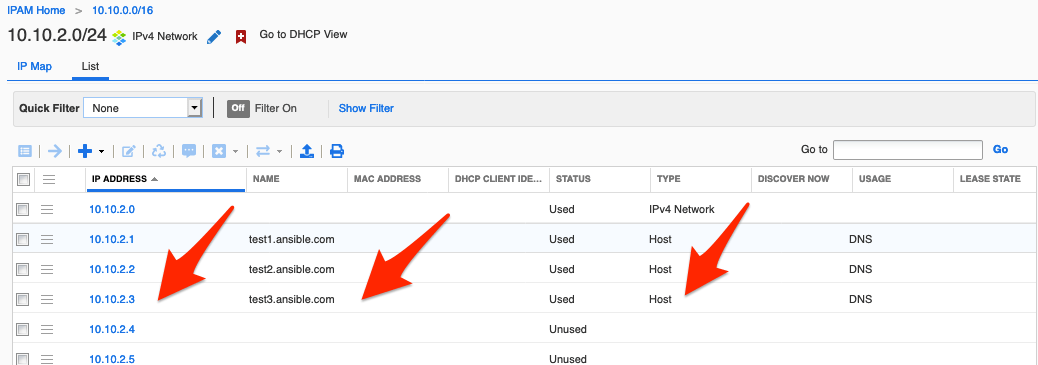Open the row menu icon for 10.10.2.2
Image resolution: width=1038 pixels, height=365 pixels.
click(x=47, y=269)
